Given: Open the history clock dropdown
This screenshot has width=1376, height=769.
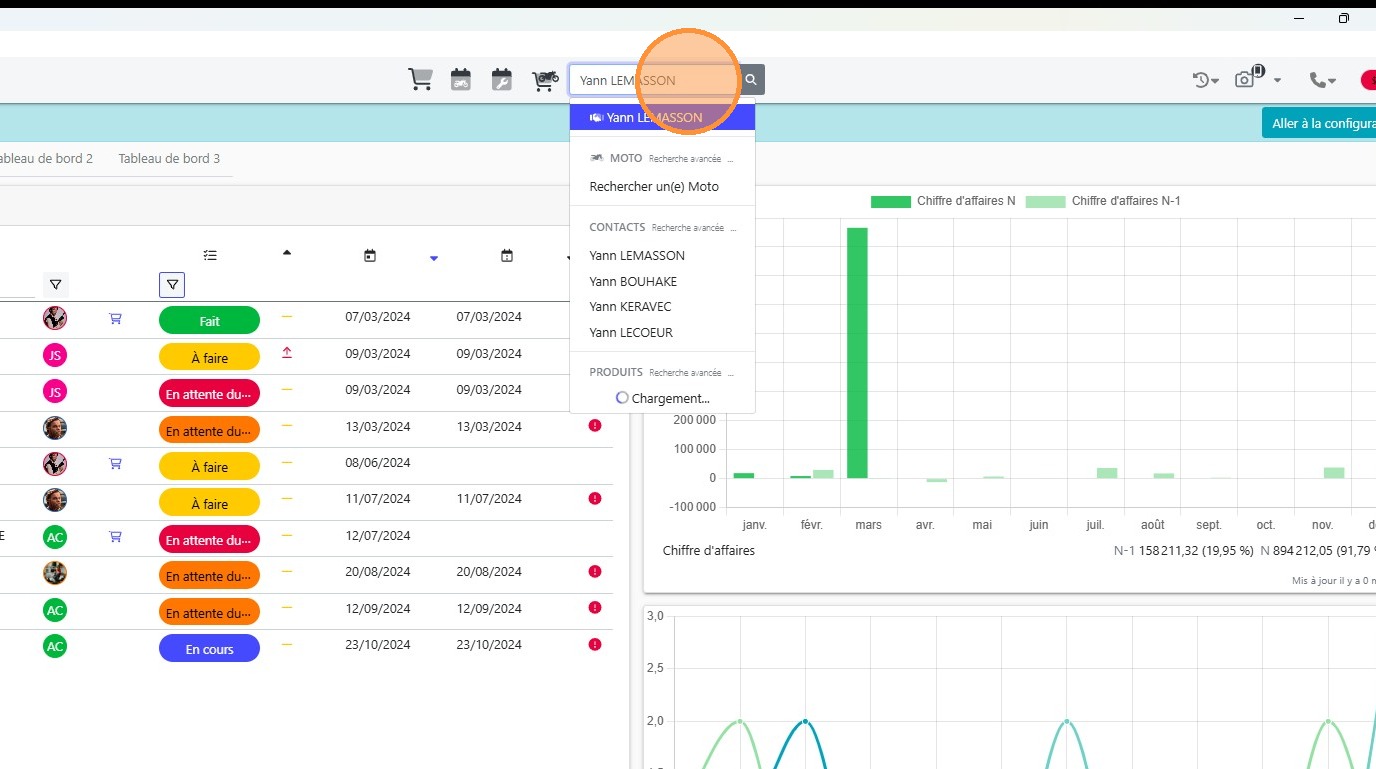Looking at the screenshot, I should 1205,80.
